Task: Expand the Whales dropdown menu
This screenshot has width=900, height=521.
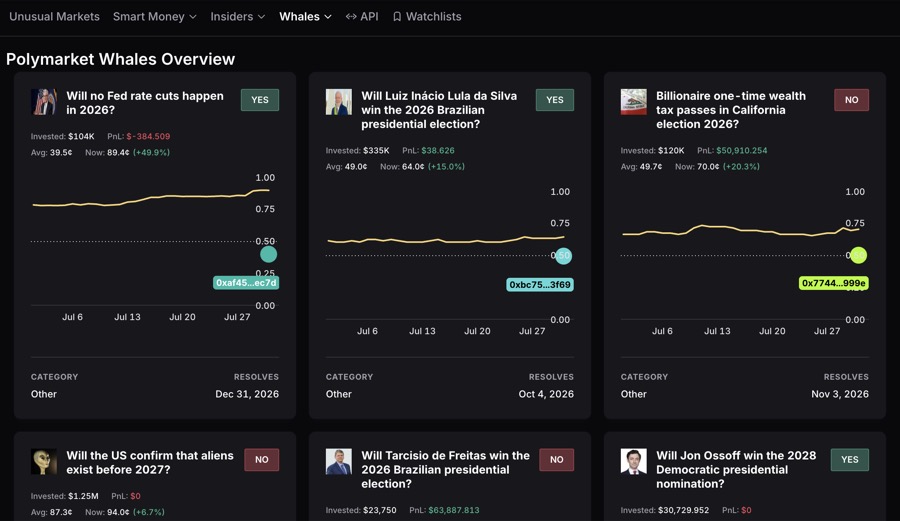Action: 305,17
